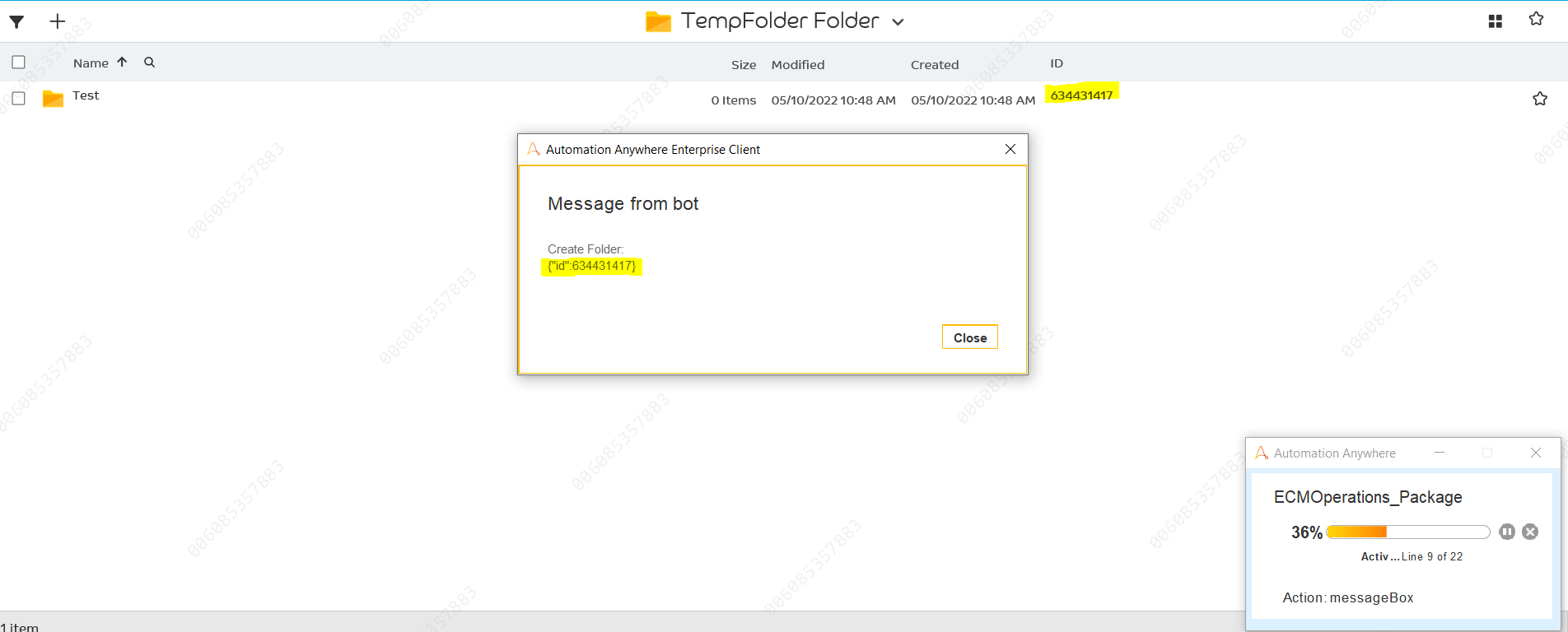Minimize the Automation Anywhere progress window

click(1440, 453)
